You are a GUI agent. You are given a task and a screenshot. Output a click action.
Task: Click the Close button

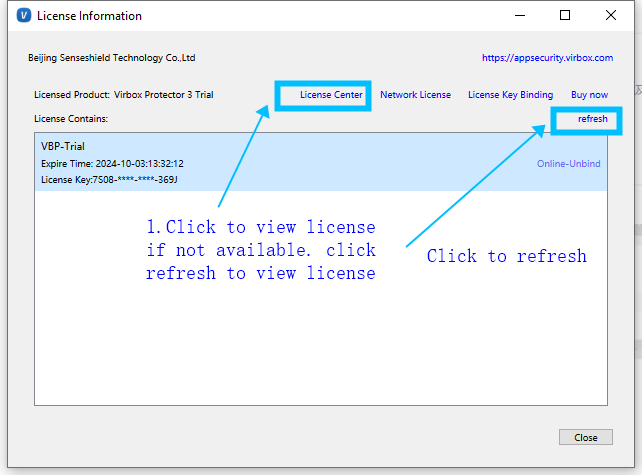pos(585,437)
